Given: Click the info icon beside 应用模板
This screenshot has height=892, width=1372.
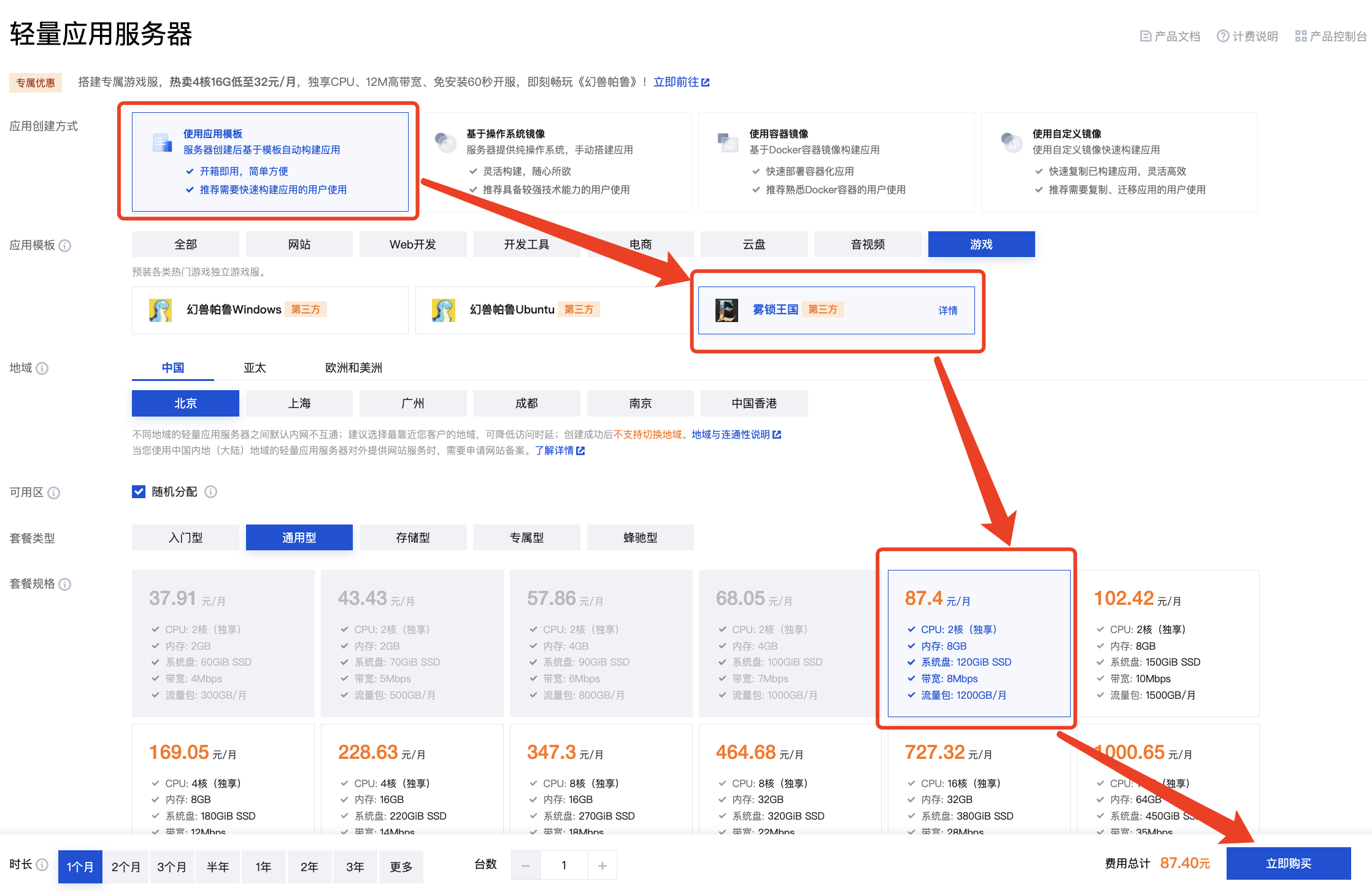Looking at the screenshot, I should (65, 246).
